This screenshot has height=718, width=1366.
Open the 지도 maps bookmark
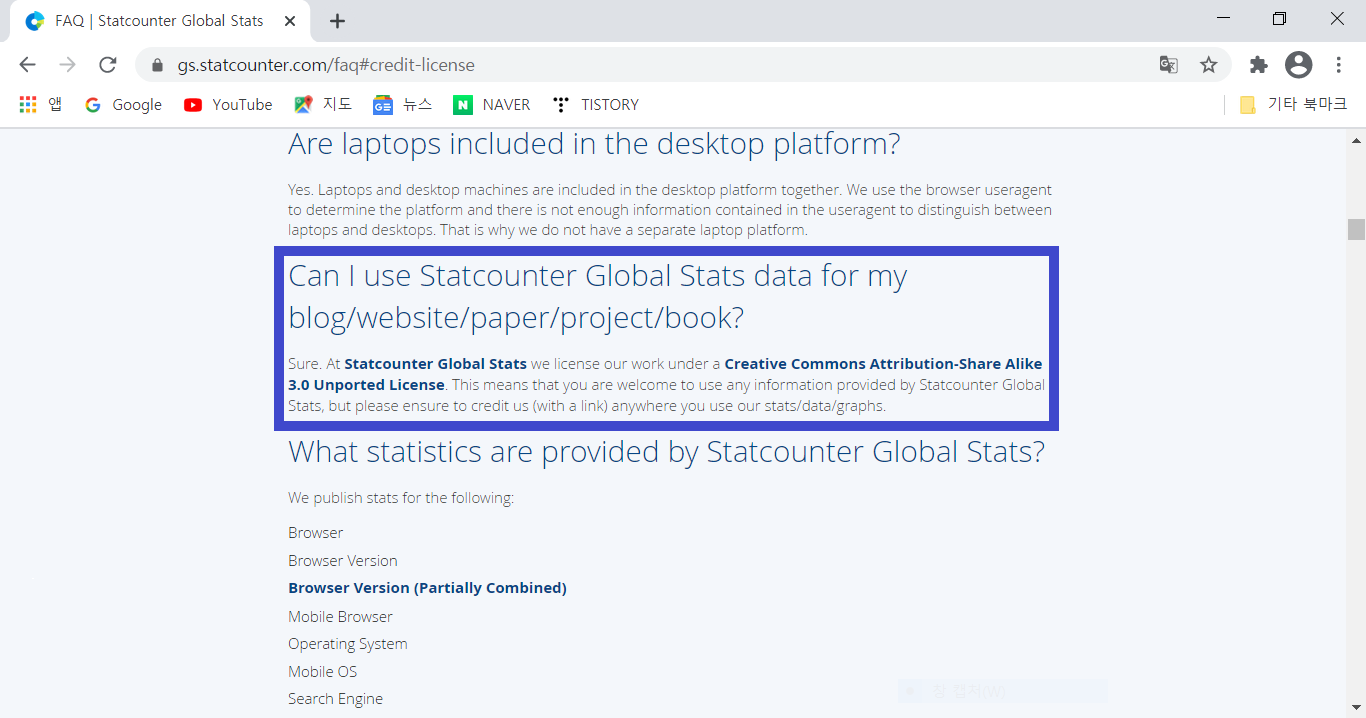pyautogui.click(x=323, y=104)
